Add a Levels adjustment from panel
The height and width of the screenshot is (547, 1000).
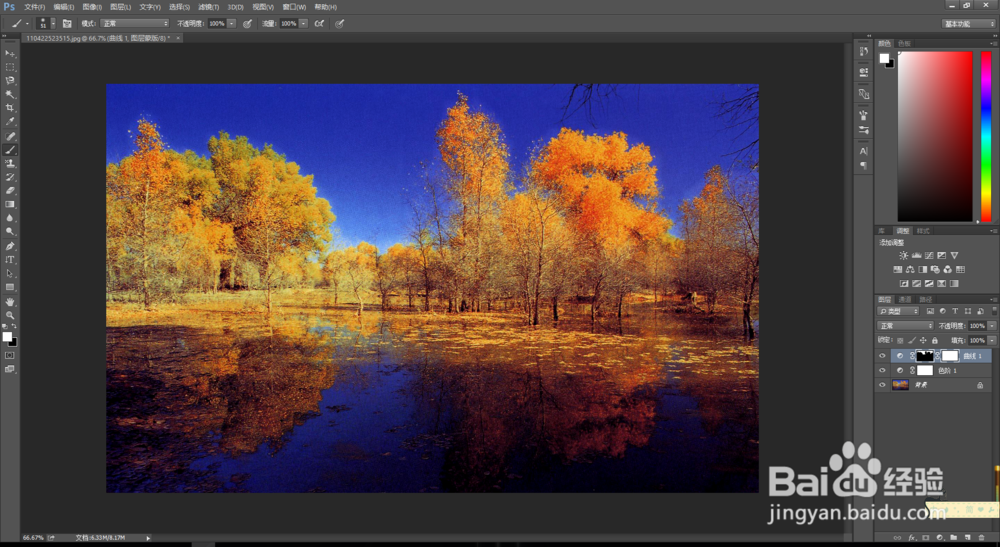(x=916, y=256)
